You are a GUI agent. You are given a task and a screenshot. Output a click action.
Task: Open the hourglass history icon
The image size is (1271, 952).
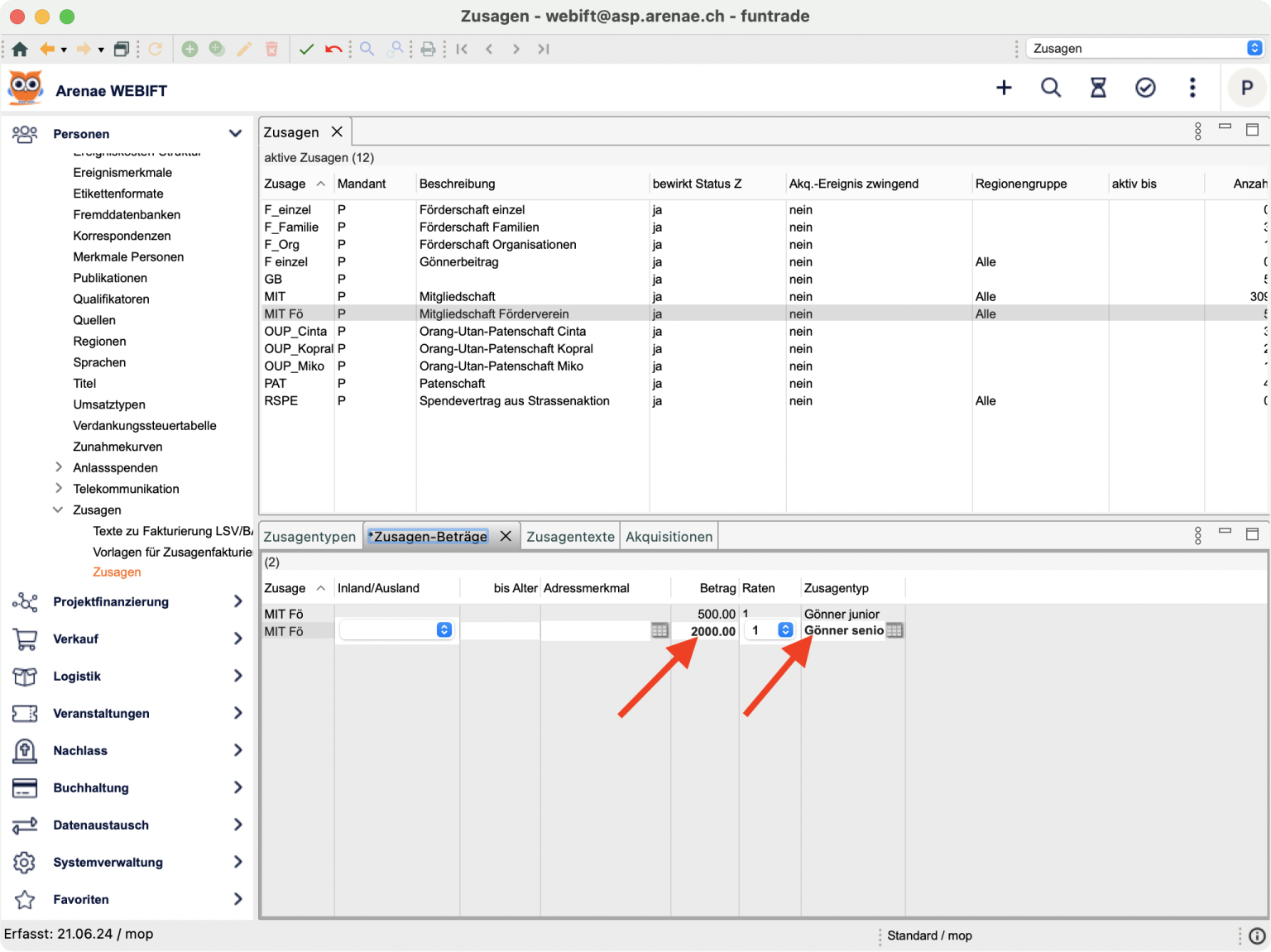(1098, 88)
